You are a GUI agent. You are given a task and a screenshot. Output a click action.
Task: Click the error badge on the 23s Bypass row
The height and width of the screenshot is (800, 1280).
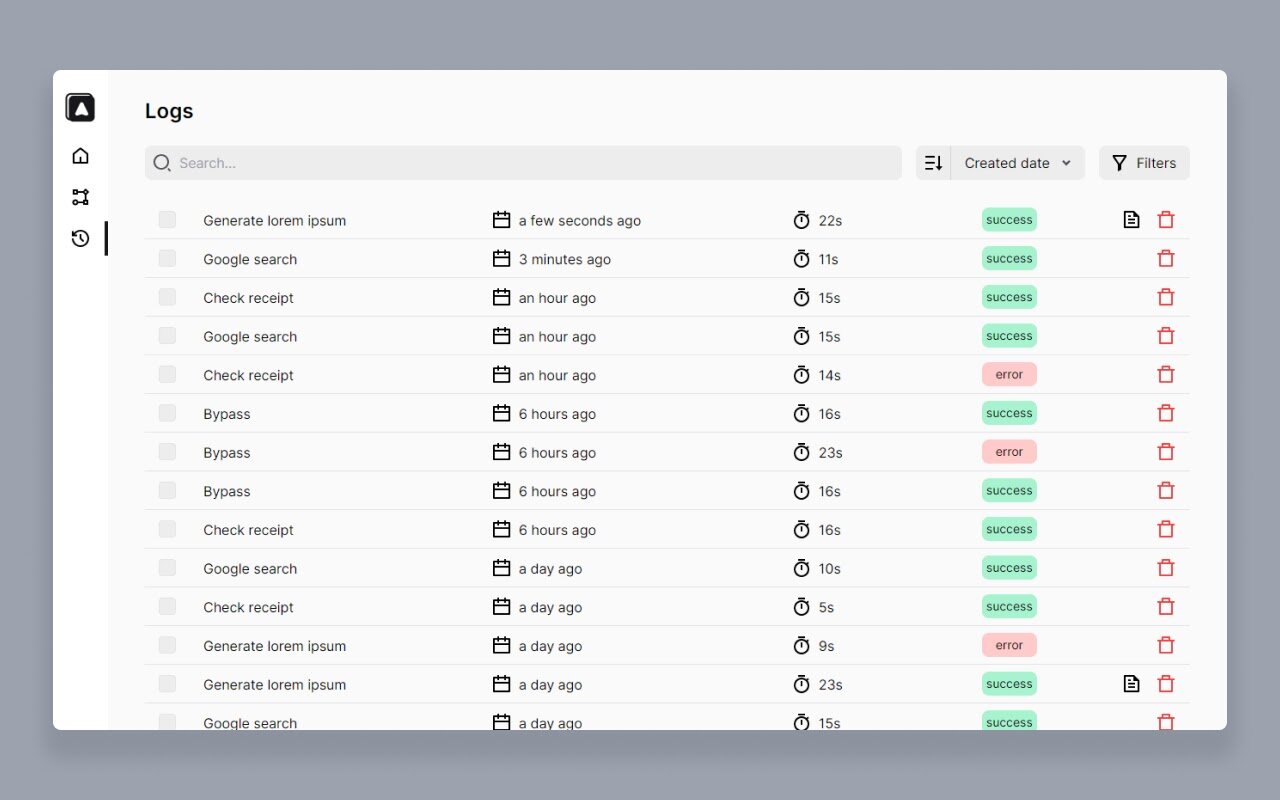click(x=1009, y=452)
